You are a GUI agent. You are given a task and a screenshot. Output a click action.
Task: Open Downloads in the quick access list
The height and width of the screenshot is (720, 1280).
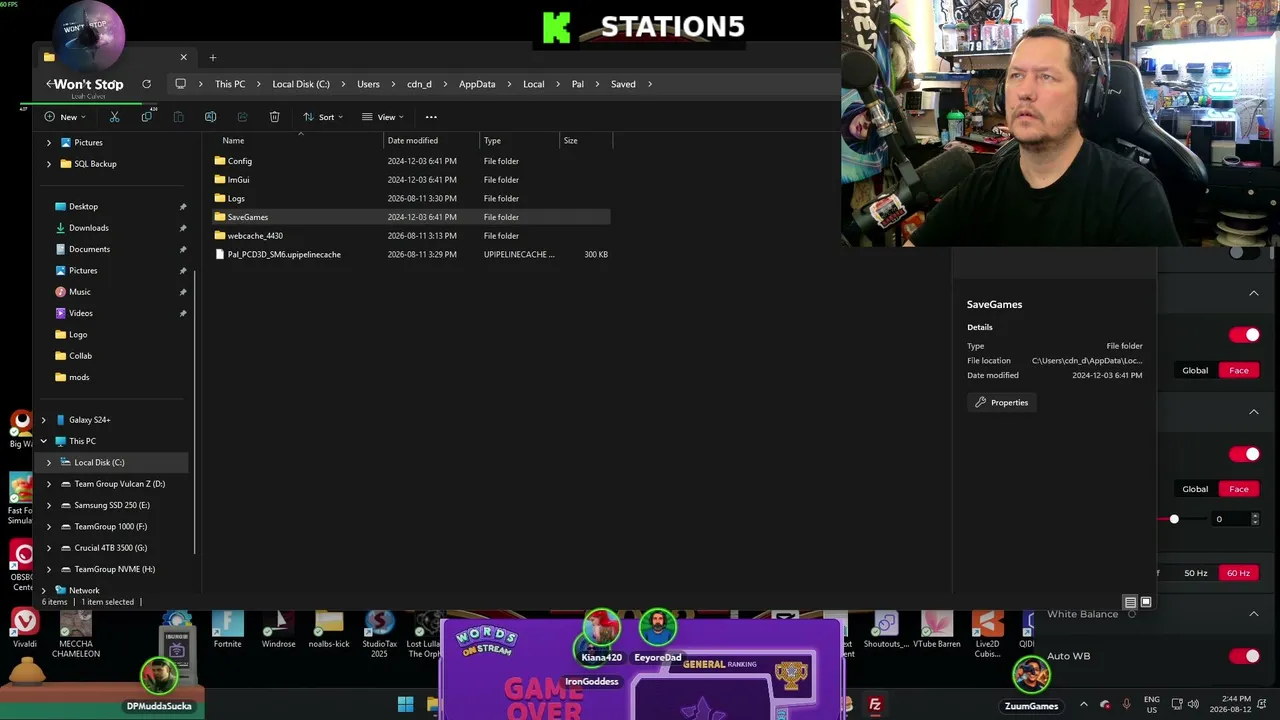pos(89,228)
